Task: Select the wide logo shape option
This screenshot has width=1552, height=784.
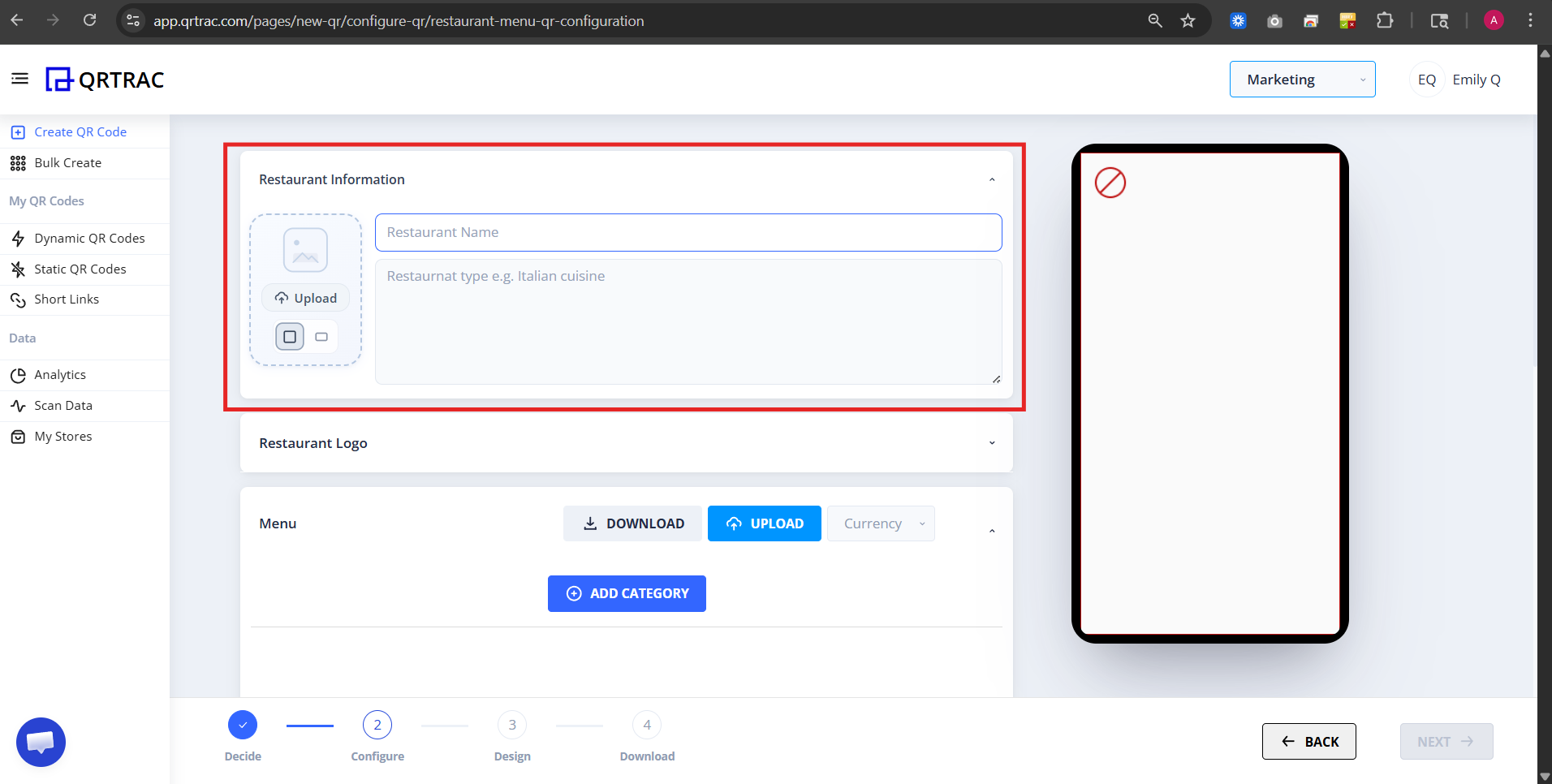Action: pyautogui.click(x=321, y=336)
